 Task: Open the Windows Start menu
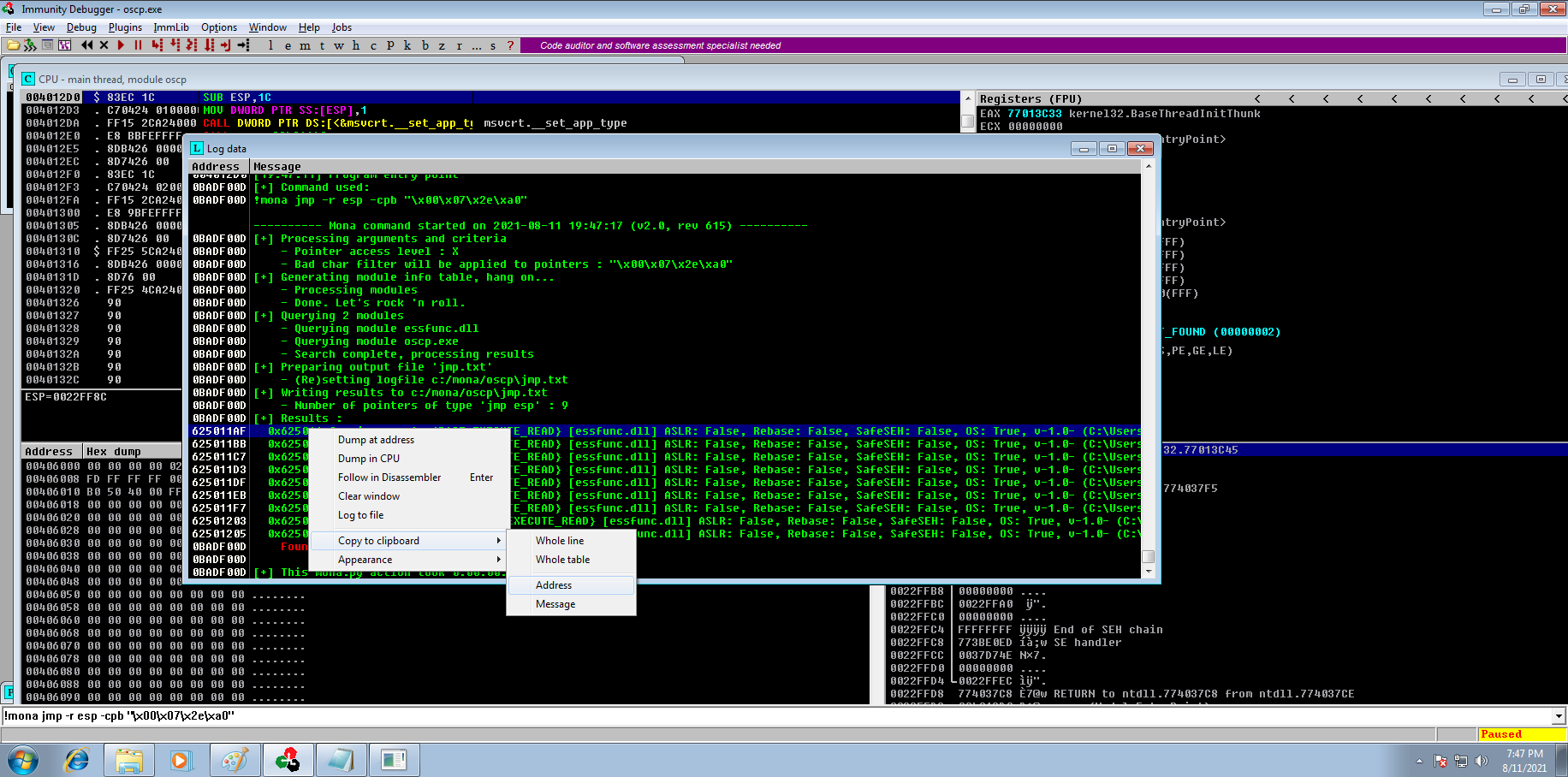23,760
